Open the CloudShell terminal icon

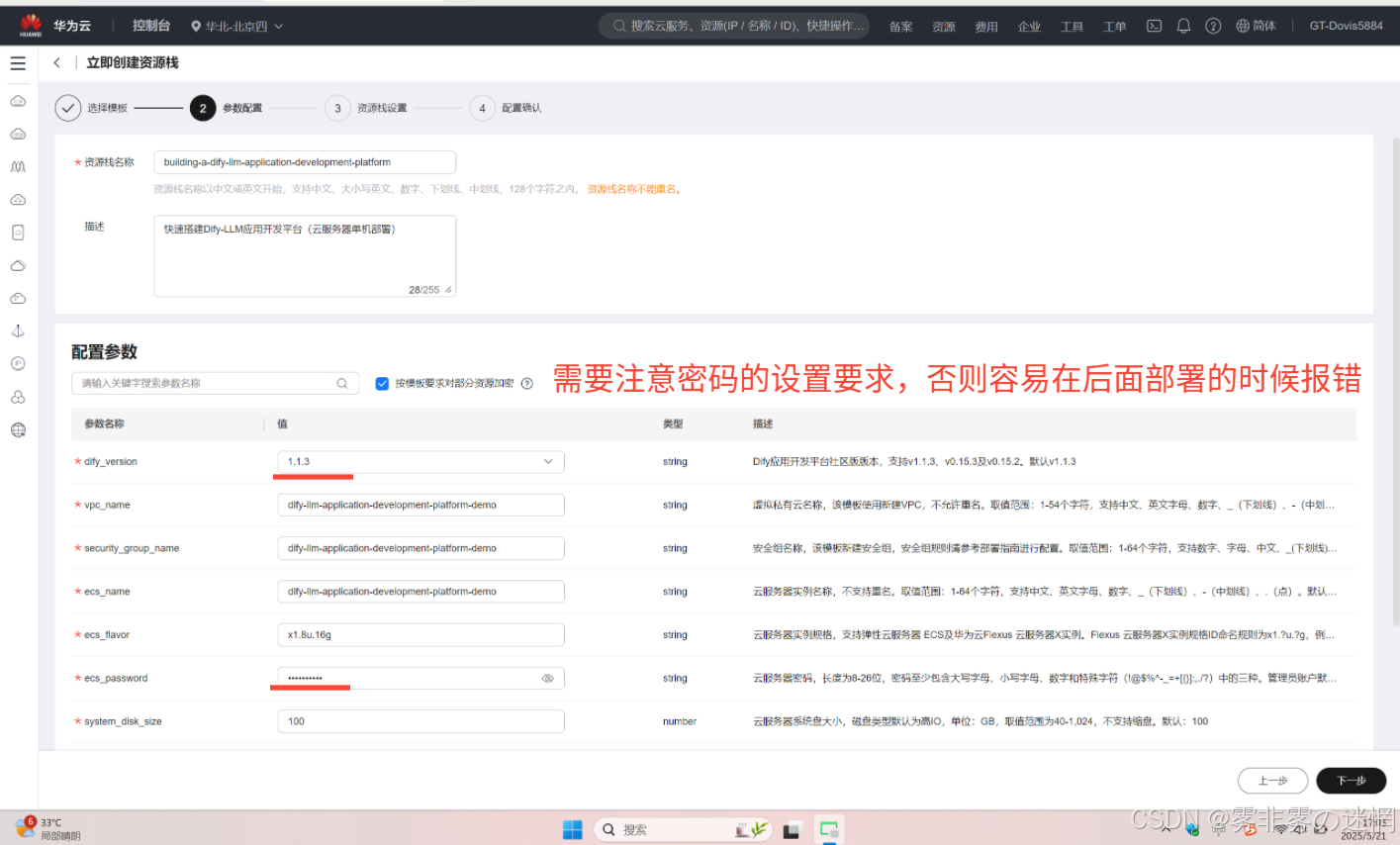point(1154,26)
